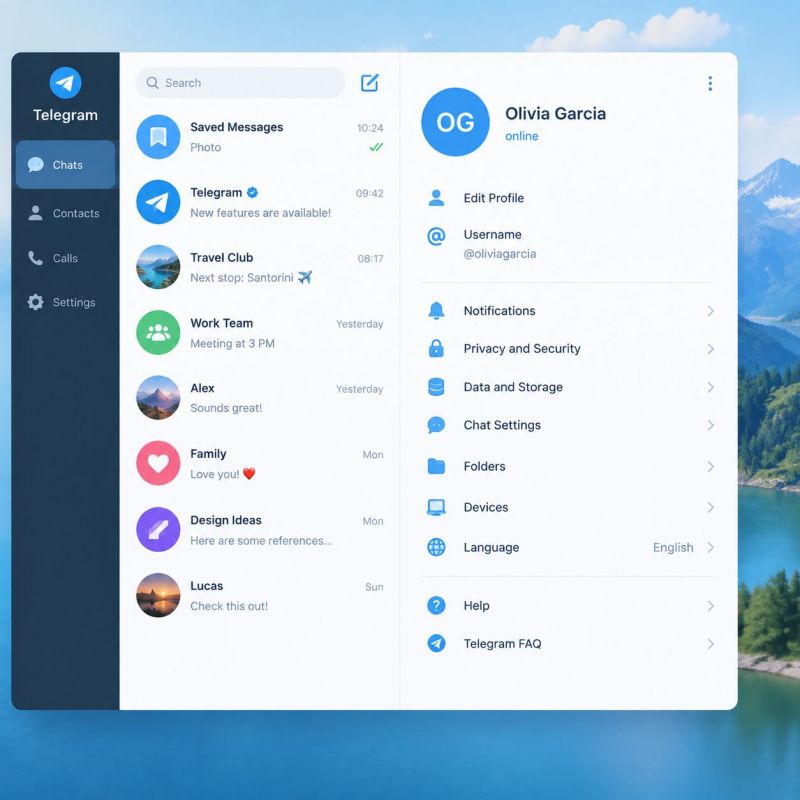Image resolution: width=800 pixels, height=800 pixels.
Task: Click the Notifications bell icon
Action: tap(436, 311)
